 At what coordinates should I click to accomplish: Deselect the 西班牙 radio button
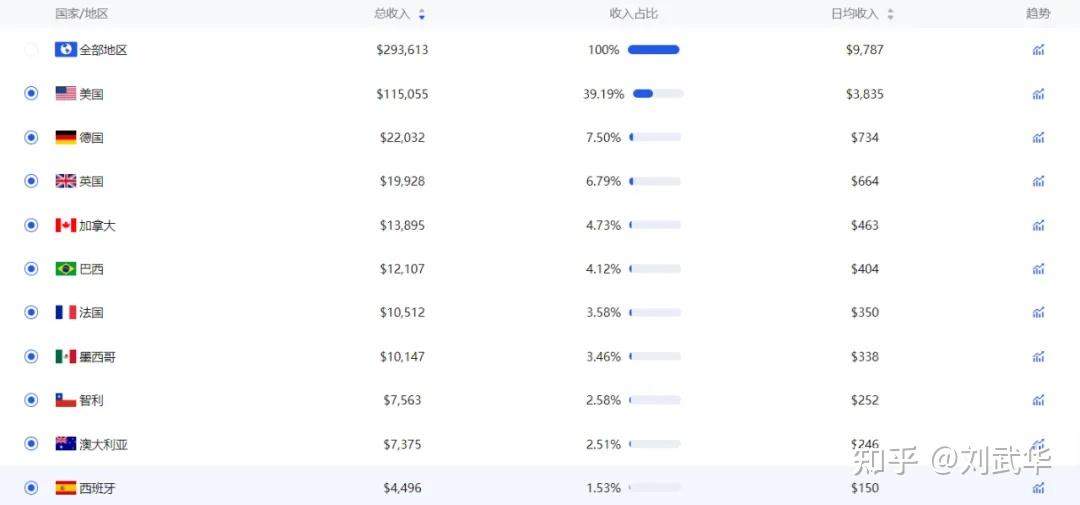coord(31,488)
